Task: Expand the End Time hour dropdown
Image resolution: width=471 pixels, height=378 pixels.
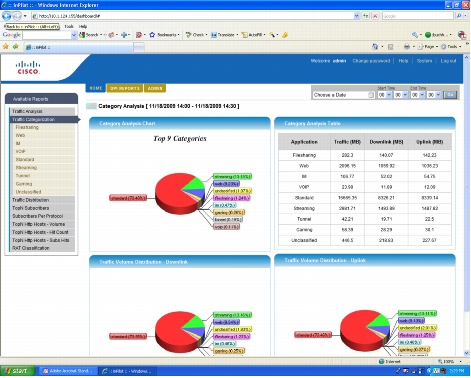Action: pos(422,95)
